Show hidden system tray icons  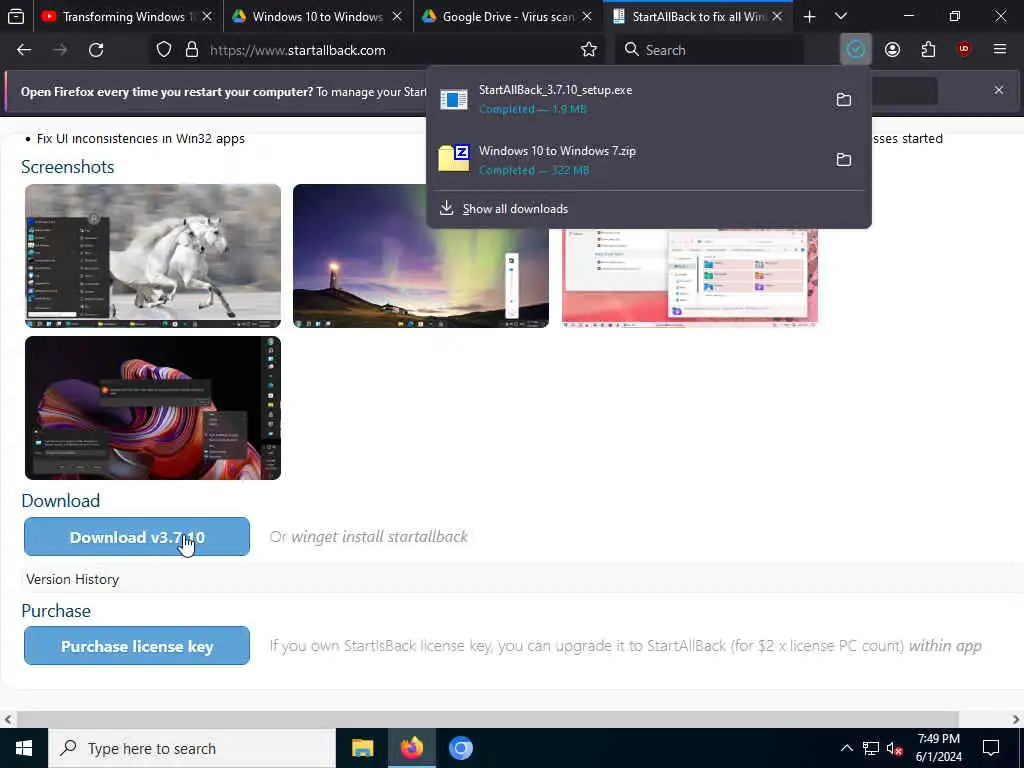[846, 748]
